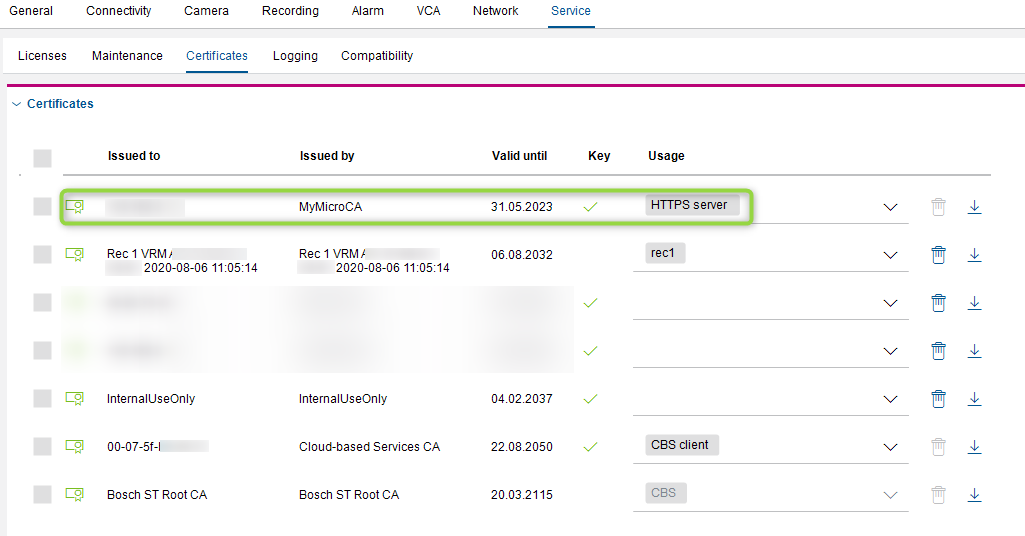
Task: Open the Network tab
Action: pos(495,11)
